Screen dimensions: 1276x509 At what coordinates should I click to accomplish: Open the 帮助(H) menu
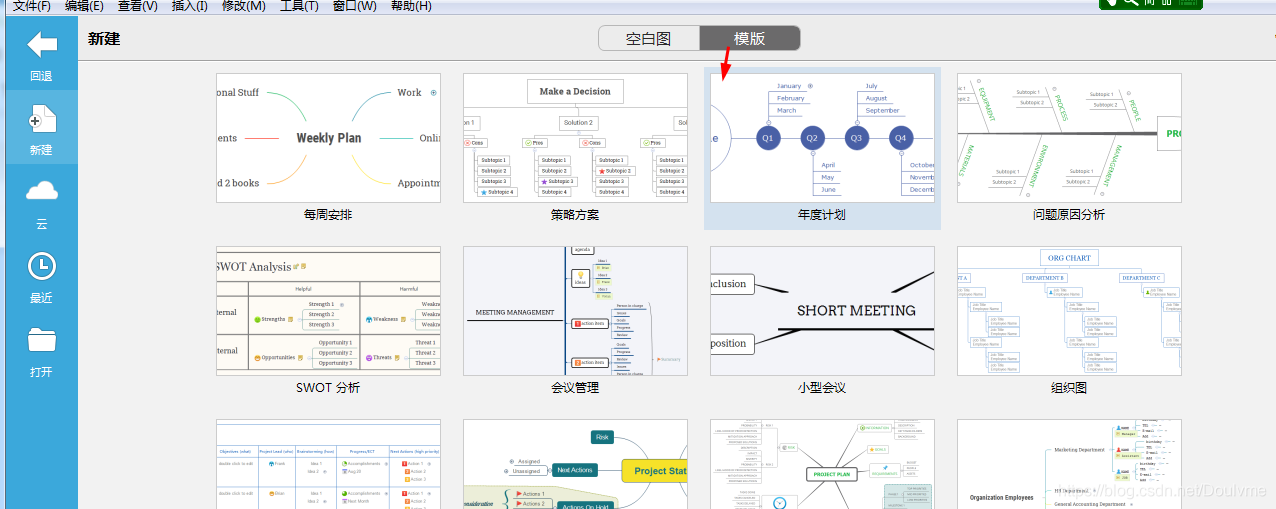(x=411, y=6)
